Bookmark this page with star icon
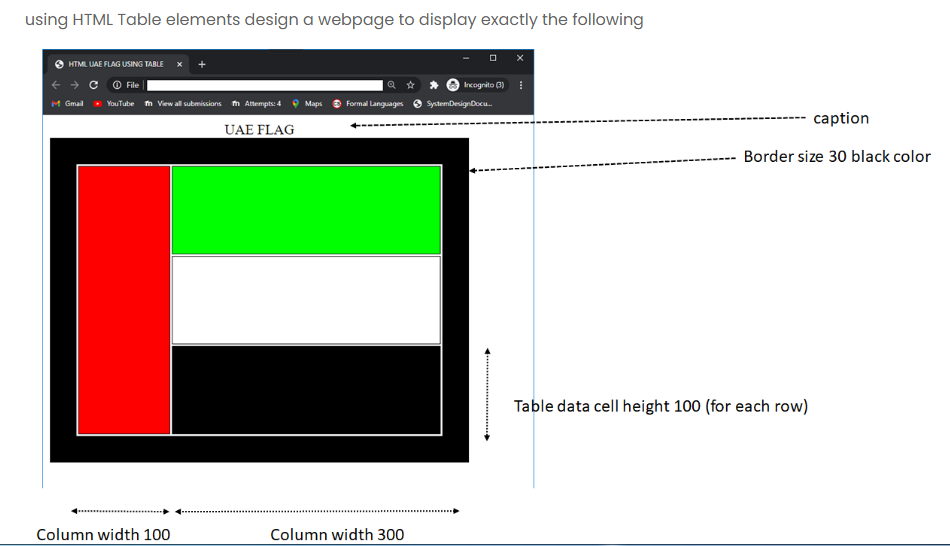 [x=410, y=85]
